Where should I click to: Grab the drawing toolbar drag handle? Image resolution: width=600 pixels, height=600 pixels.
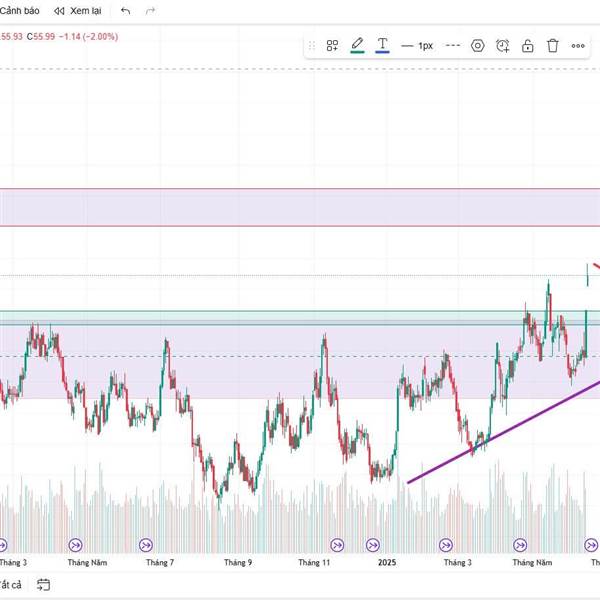click(312, 46)
